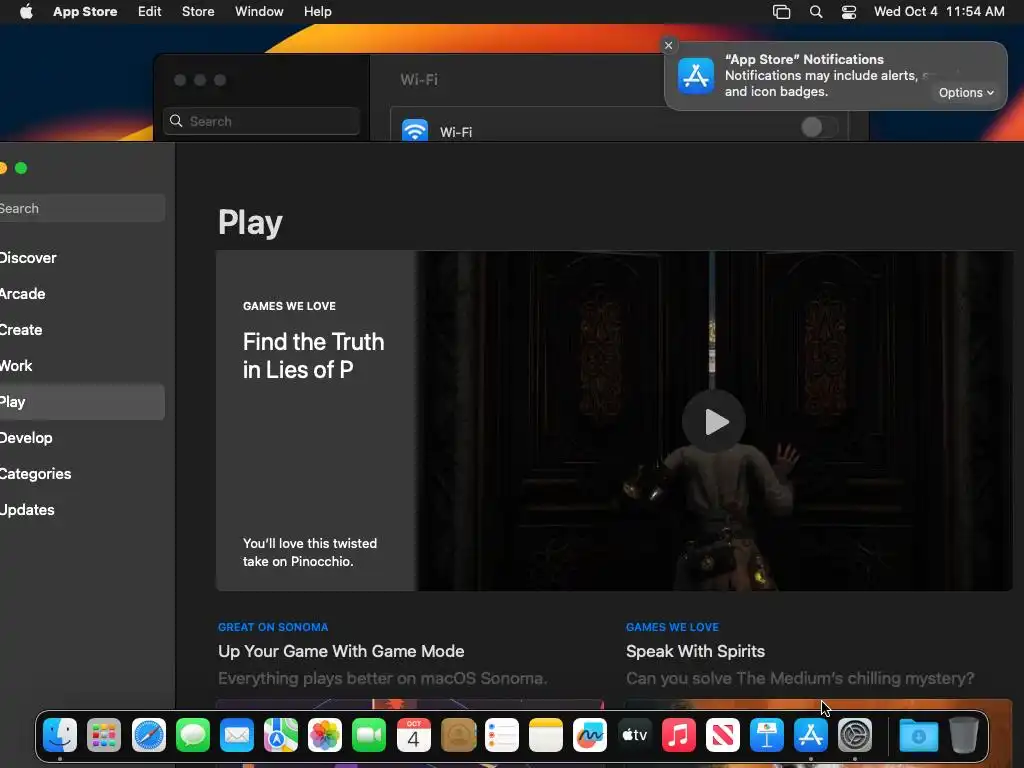The image size is (1024, 768).
Task: Click the Wi-Fi title in Settings window
Action: click(x=419, y=80)
